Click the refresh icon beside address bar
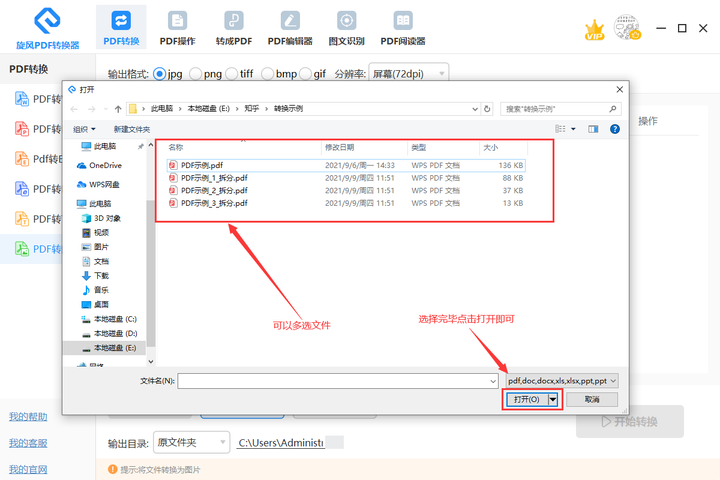The image size is (720, 480). tap(487, 109)
